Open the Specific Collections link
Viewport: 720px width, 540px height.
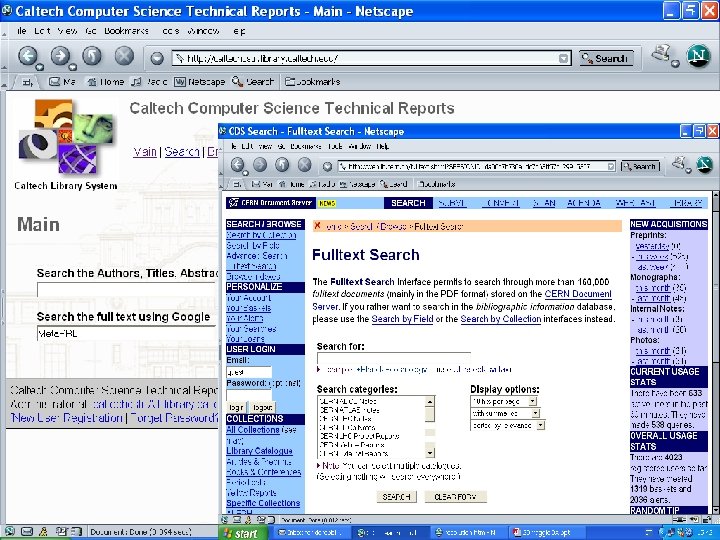pyautogui.click(x=263, y=503)
